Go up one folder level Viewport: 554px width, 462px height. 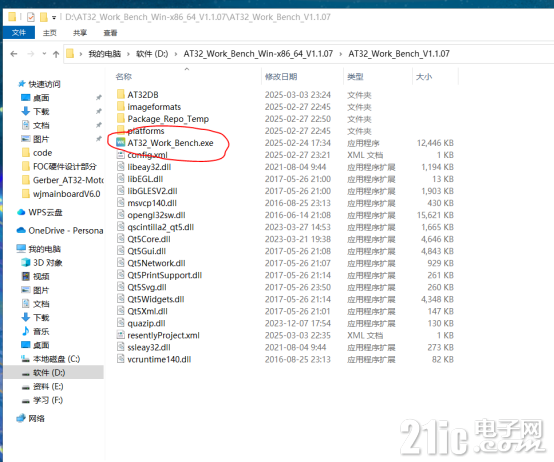(56, 54)
